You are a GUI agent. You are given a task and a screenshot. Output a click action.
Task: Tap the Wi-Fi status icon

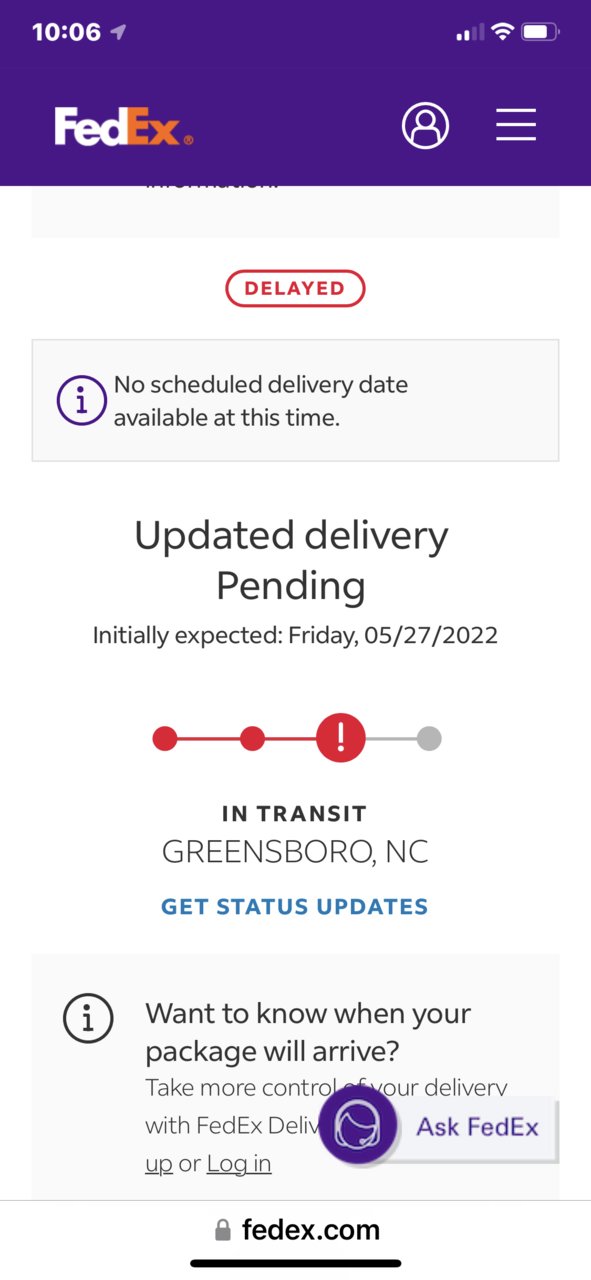point(501,32)
